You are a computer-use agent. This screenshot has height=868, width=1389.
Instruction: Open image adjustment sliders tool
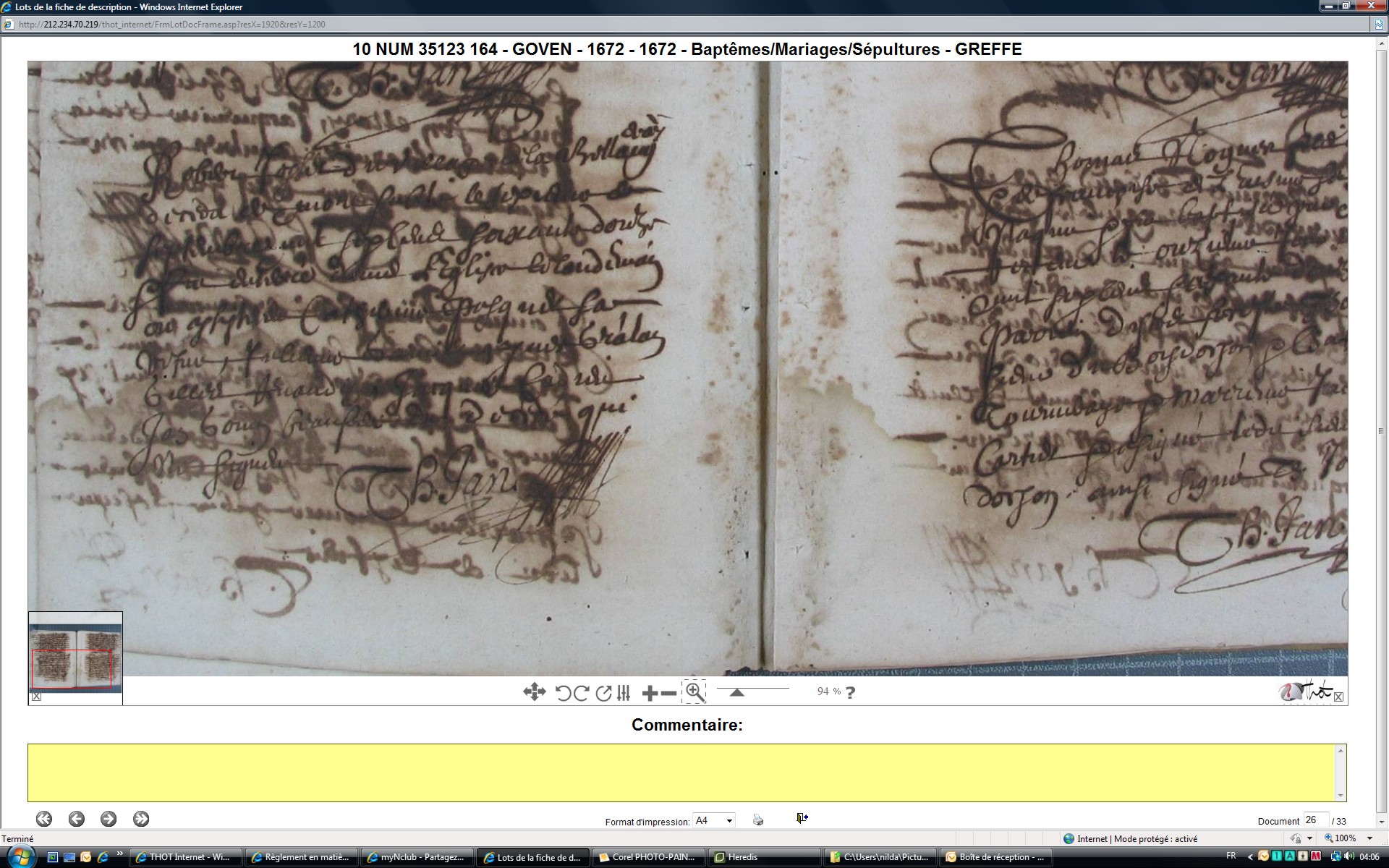coord(624,693)
